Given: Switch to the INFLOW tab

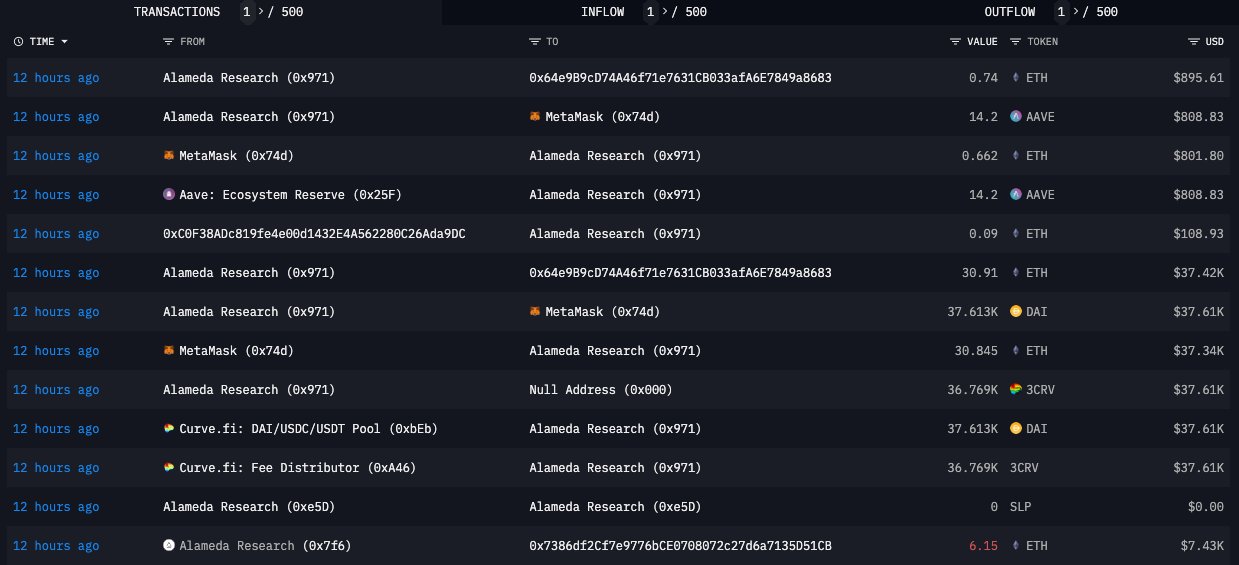Looking at the screenshot, I should 602,12.
